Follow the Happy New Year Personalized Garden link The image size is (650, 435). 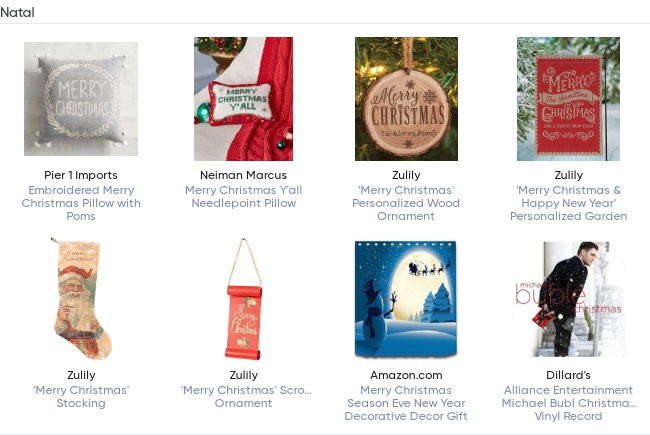[568, 203]
